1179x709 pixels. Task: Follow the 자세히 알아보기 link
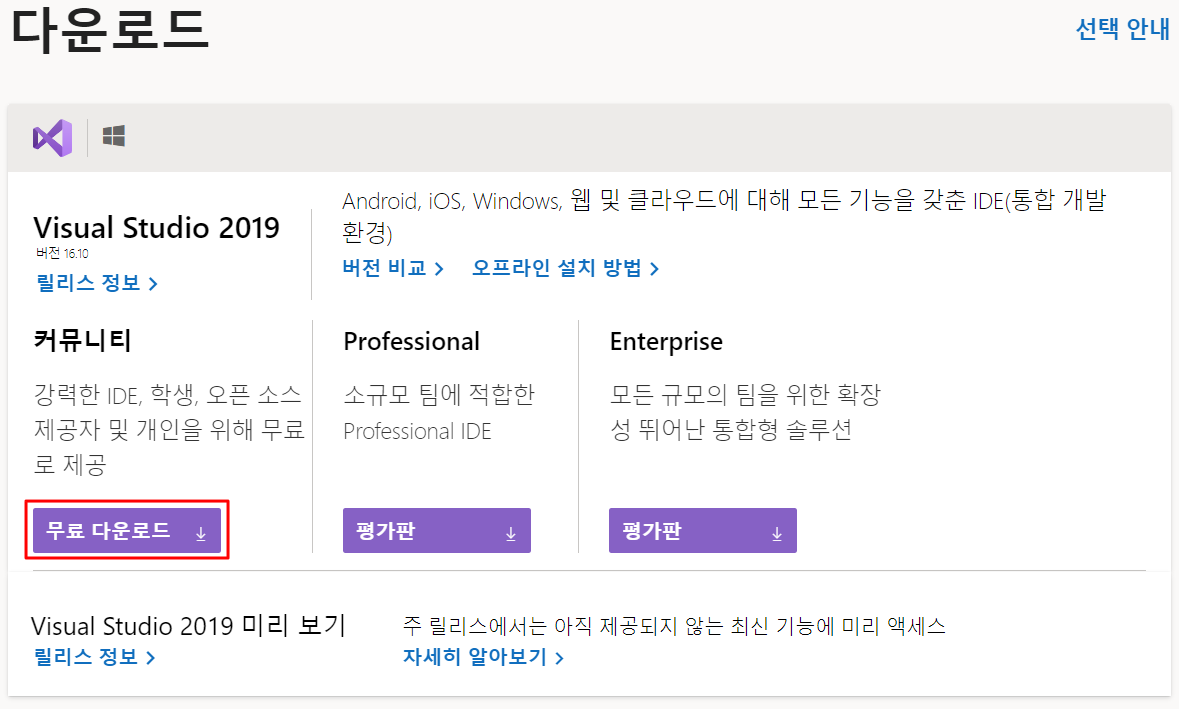(475, 658)
